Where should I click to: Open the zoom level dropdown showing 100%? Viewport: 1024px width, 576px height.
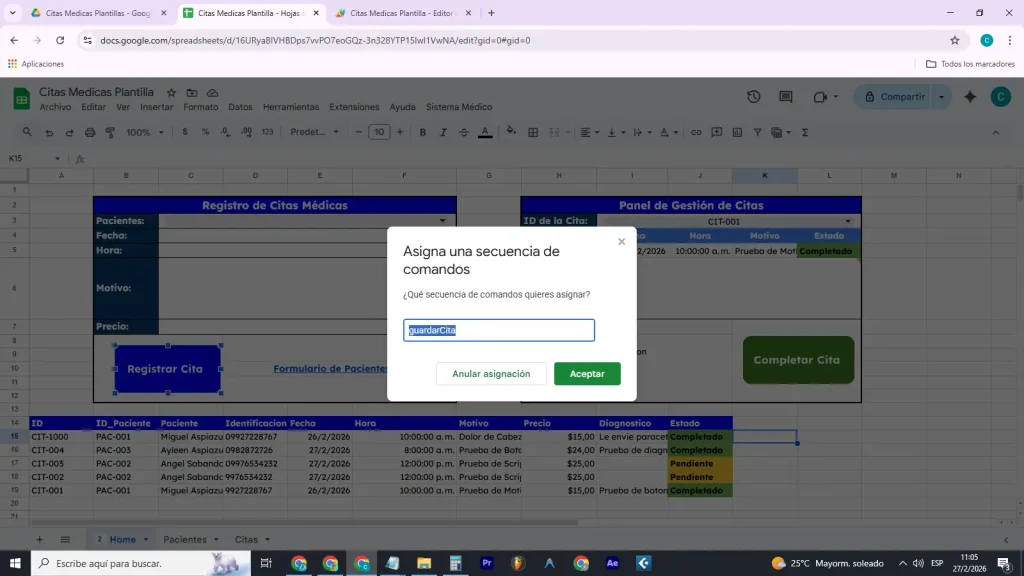142,131
